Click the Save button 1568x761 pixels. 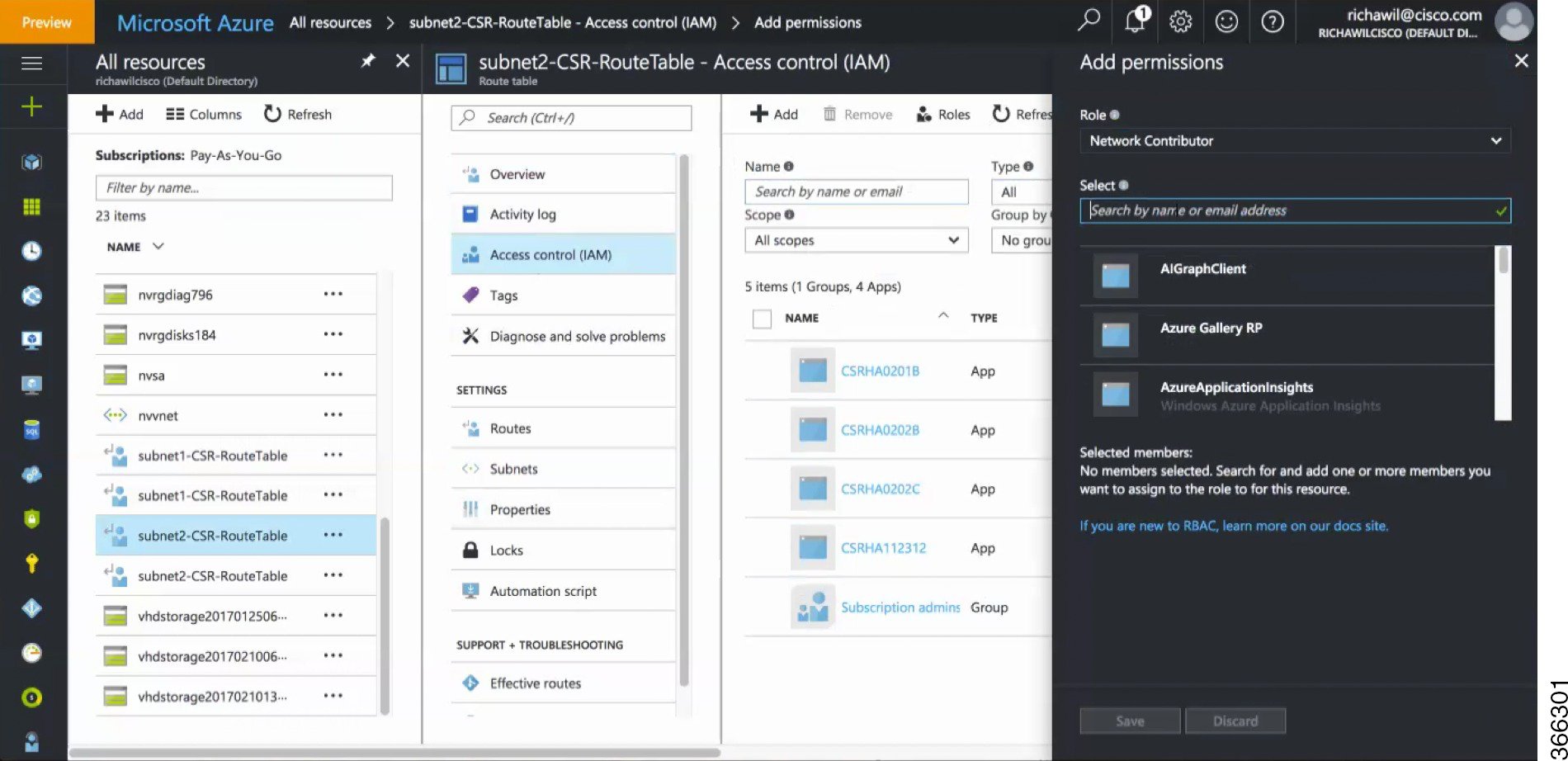1130,721
